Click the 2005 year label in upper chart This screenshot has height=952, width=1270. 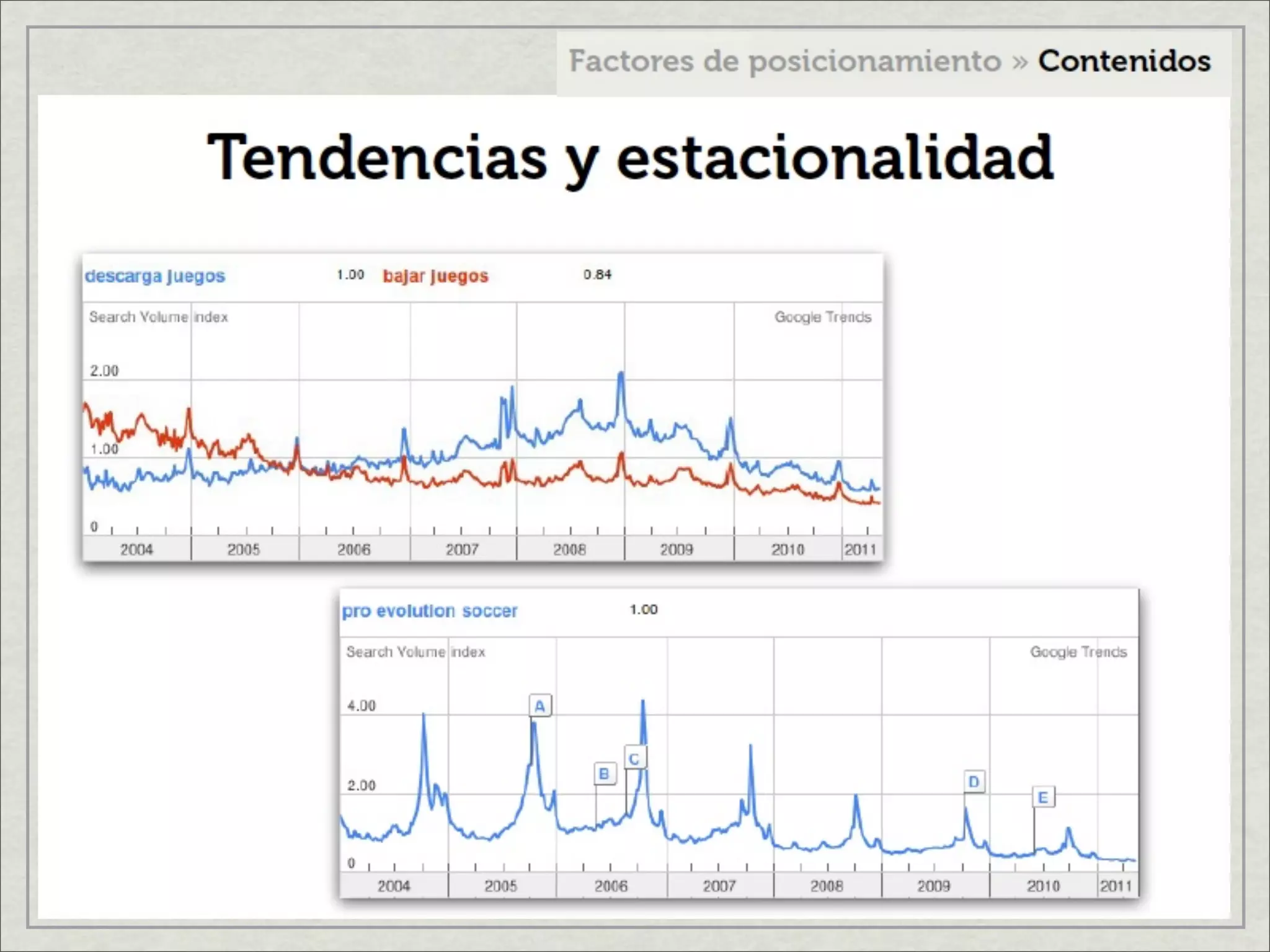point(244,549)
